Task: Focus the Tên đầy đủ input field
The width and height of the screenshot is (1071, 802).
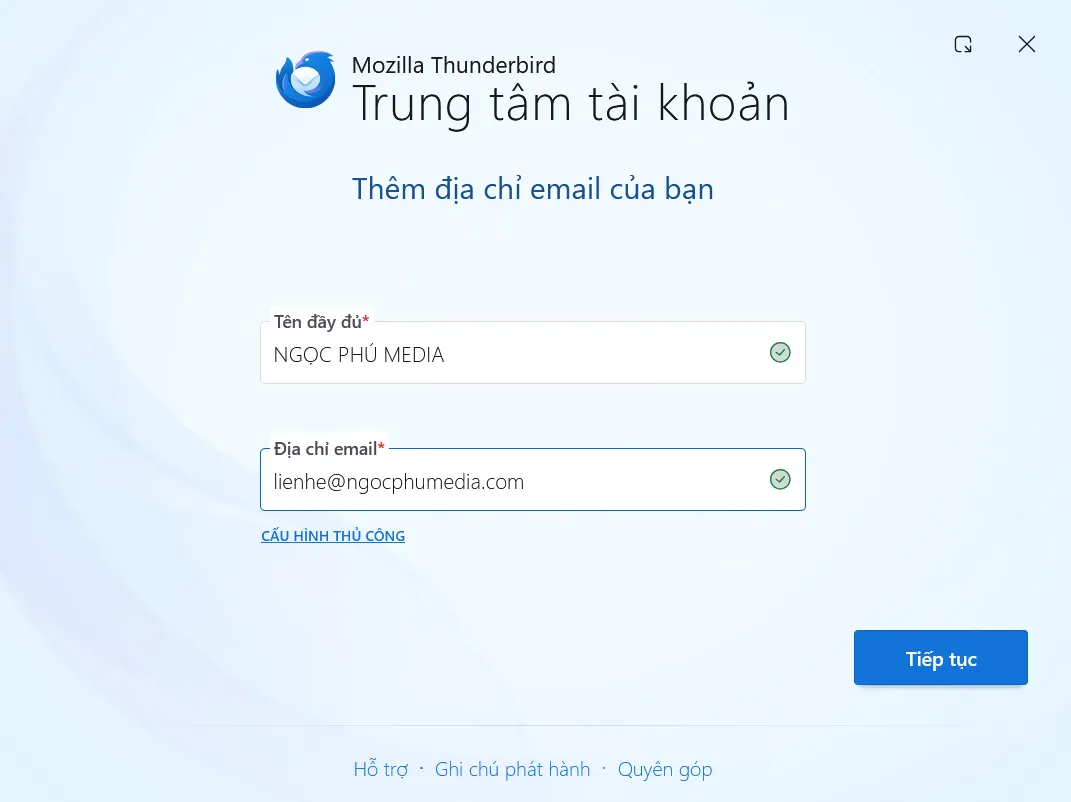Action: point(533,352)
